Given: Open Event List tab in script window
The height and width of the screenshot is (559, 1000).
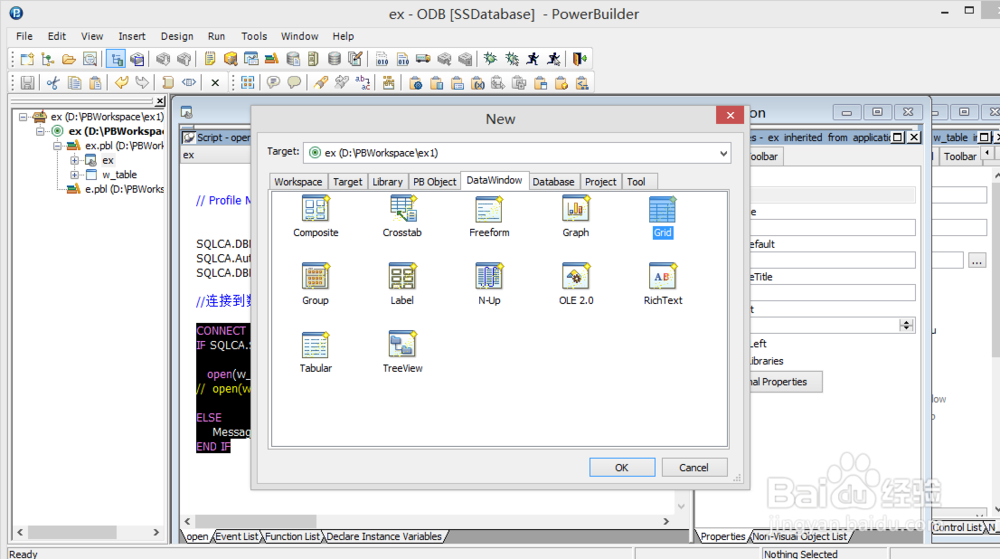Looking at the screenshot, I should [x=237, y=537].
